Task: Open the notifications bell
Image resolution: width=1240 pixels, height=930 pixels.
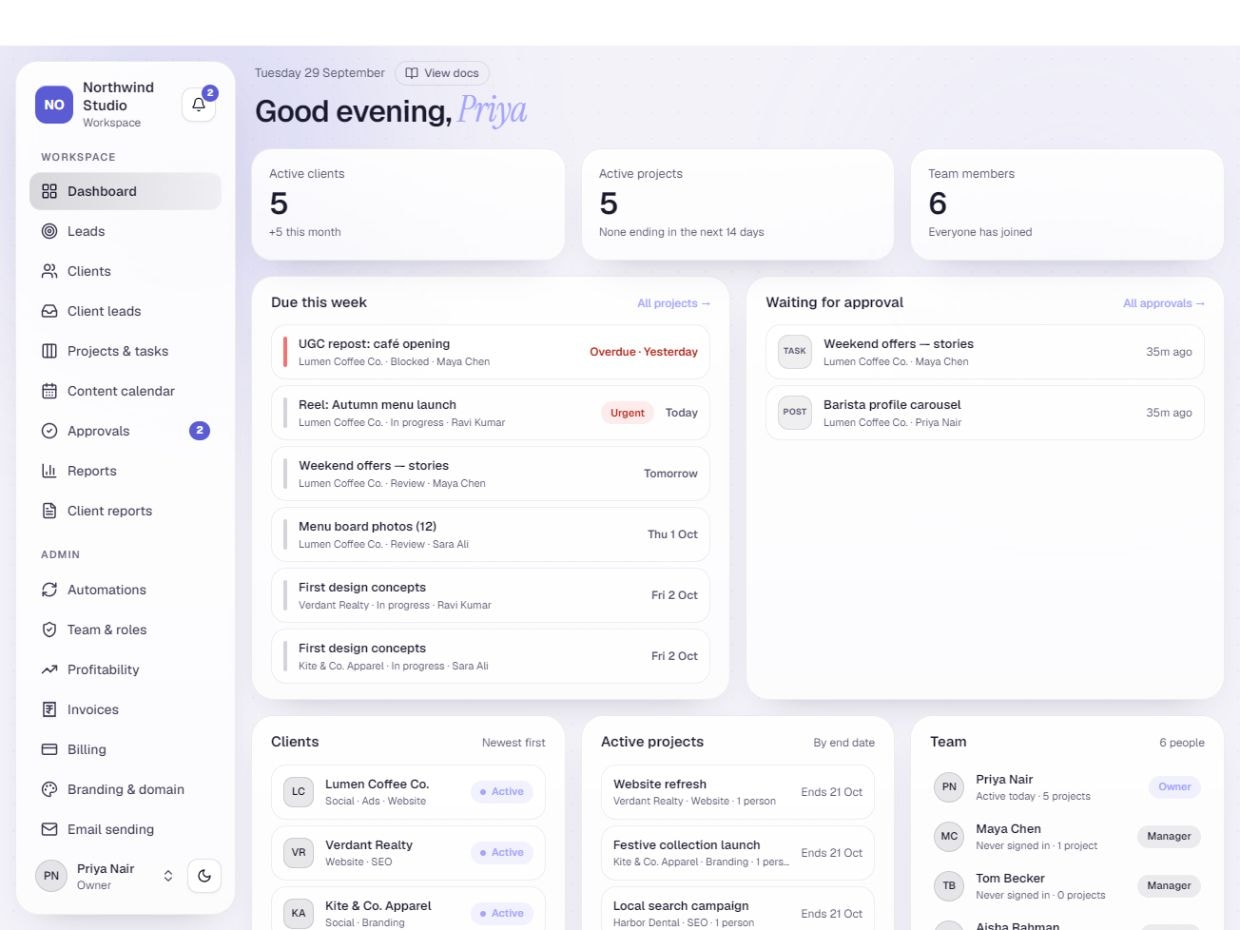Action: pyautogui.click(x=198, y=105)
